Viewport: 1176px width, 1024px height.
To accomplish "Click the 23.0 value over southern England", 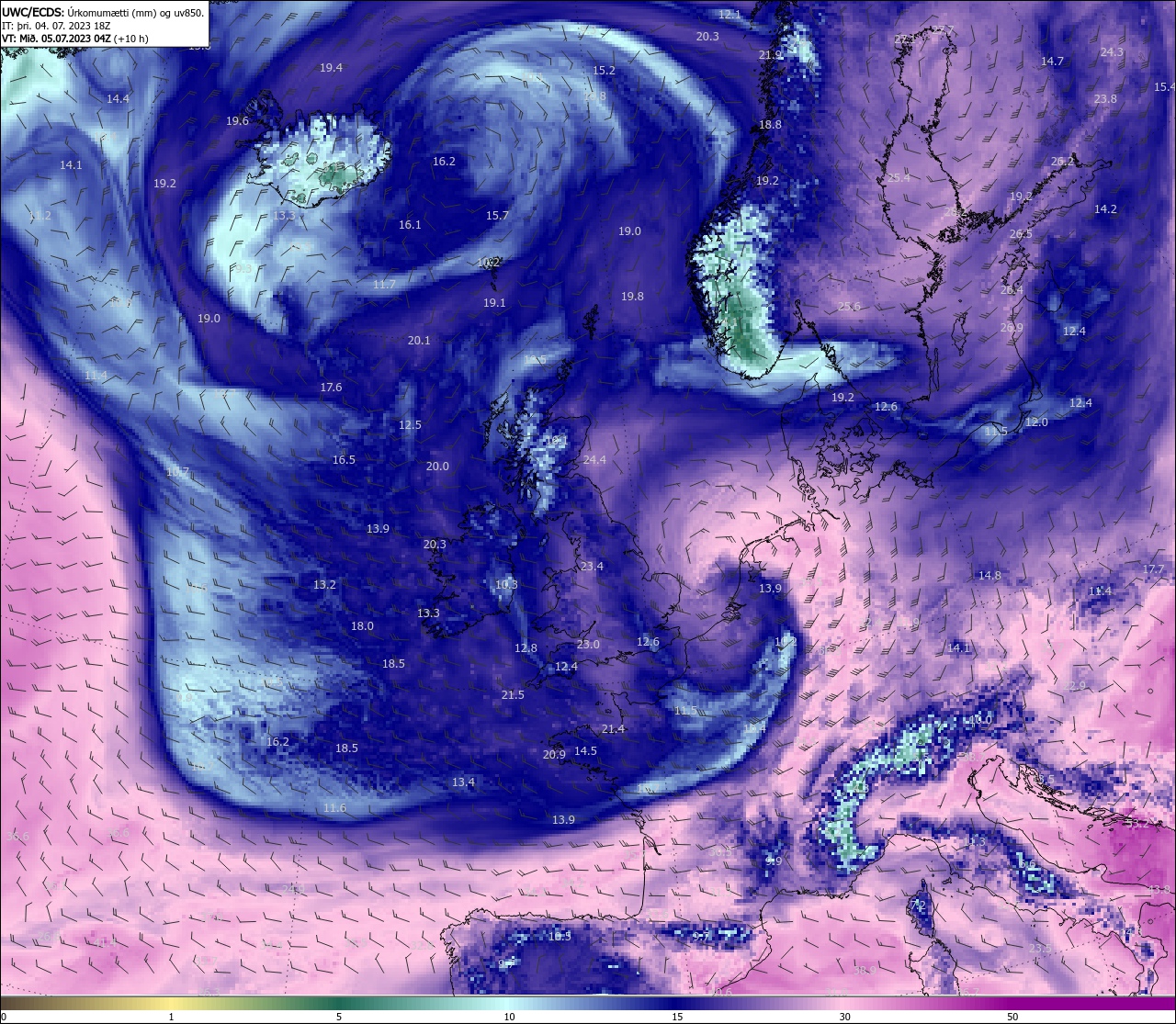I will (587, 645).
